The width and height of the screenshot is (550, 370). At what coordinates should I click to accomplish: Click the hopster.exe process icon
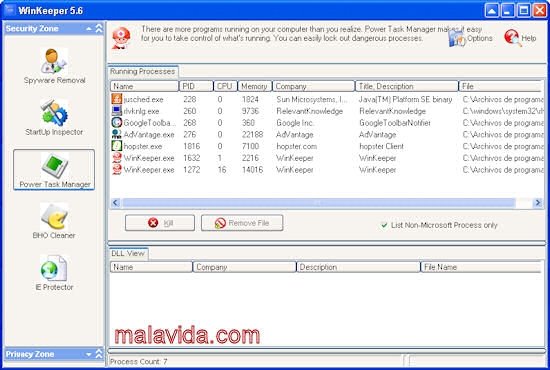pyautogui.click(x=116, y=146)
